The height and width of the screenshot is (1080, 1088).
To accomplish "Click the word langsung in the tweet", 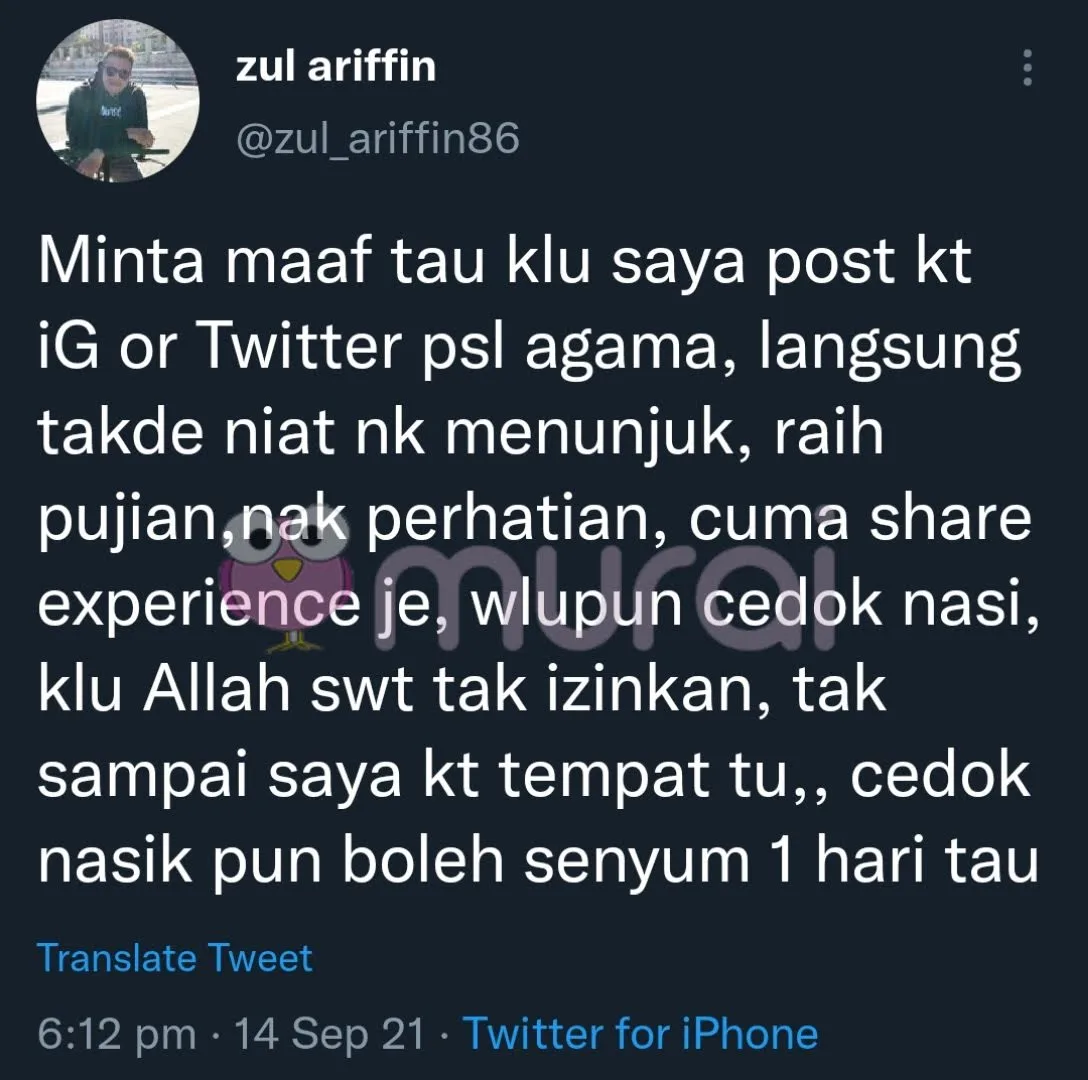I will pos(890,349).
